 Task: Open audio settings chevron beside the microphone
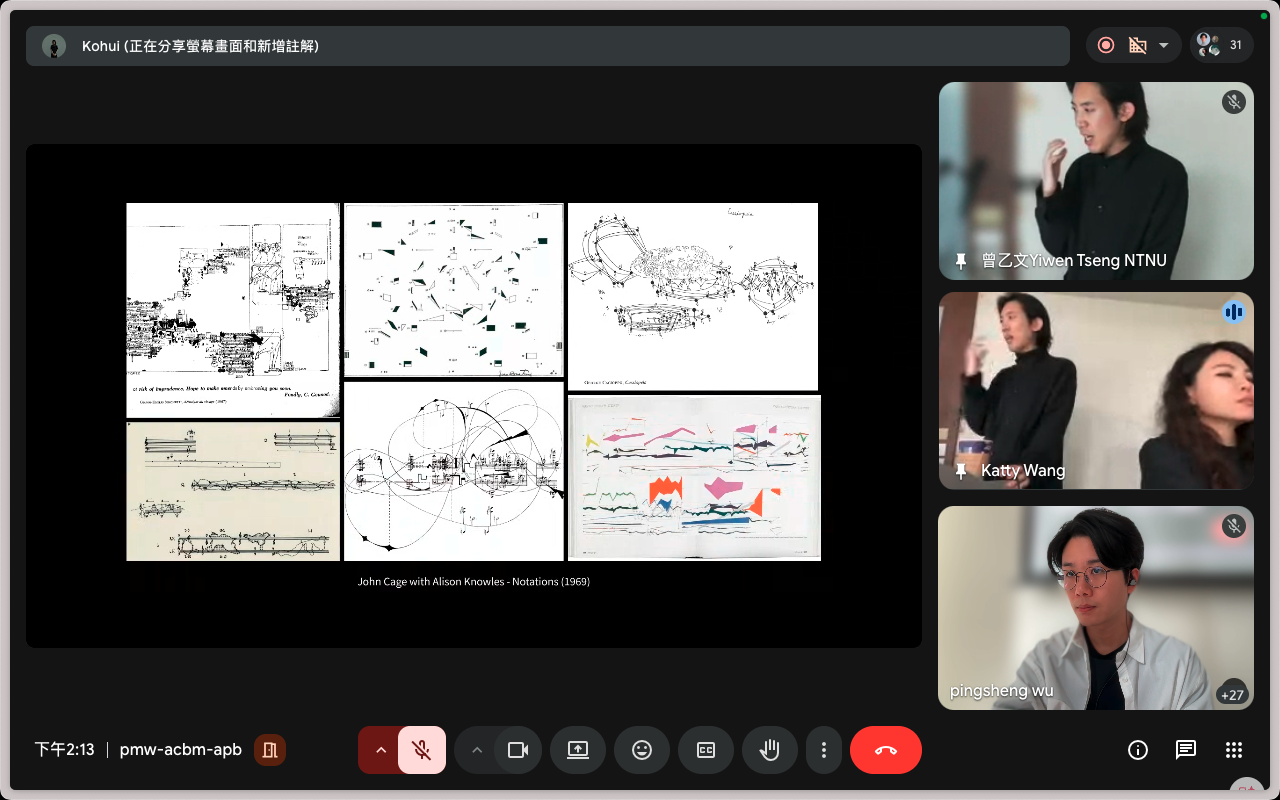pyautogui.click(x=380, y=750)
